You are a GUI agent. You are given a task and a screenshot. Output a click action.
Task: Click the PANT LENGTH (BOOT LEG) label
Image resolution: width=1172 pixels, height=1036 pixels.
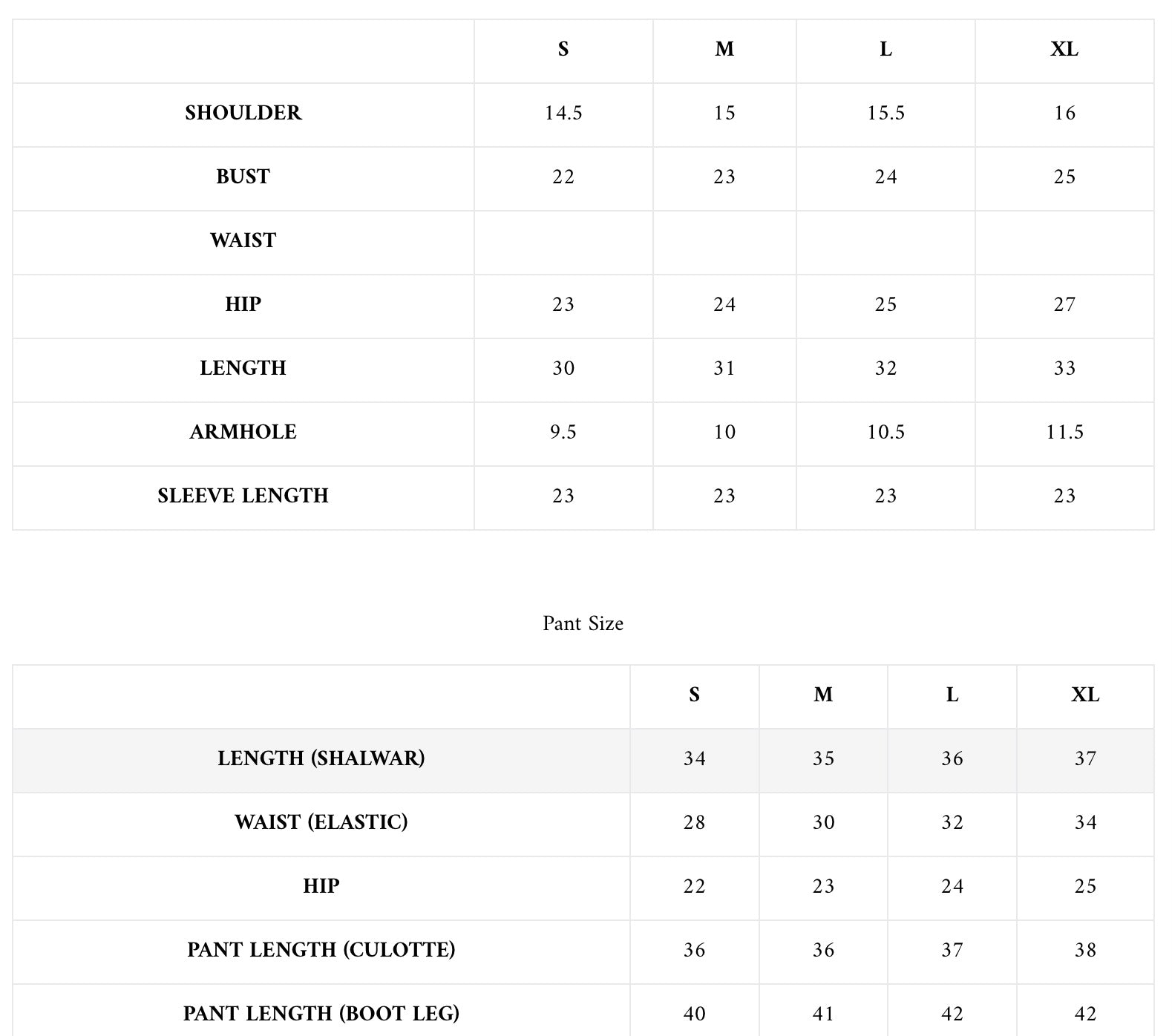(321, 1014)
